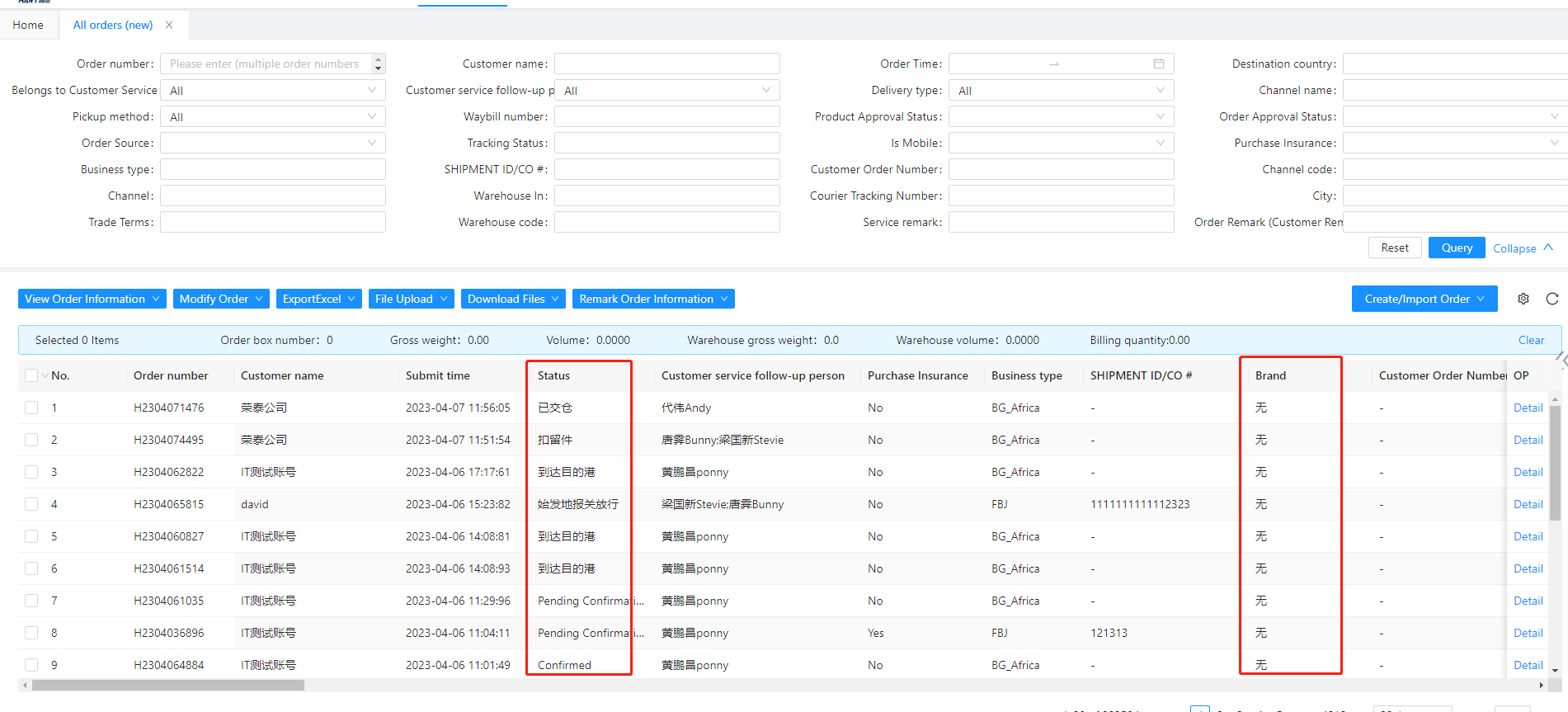Expand the Create/Import Order dropdown

[1424, 299]
